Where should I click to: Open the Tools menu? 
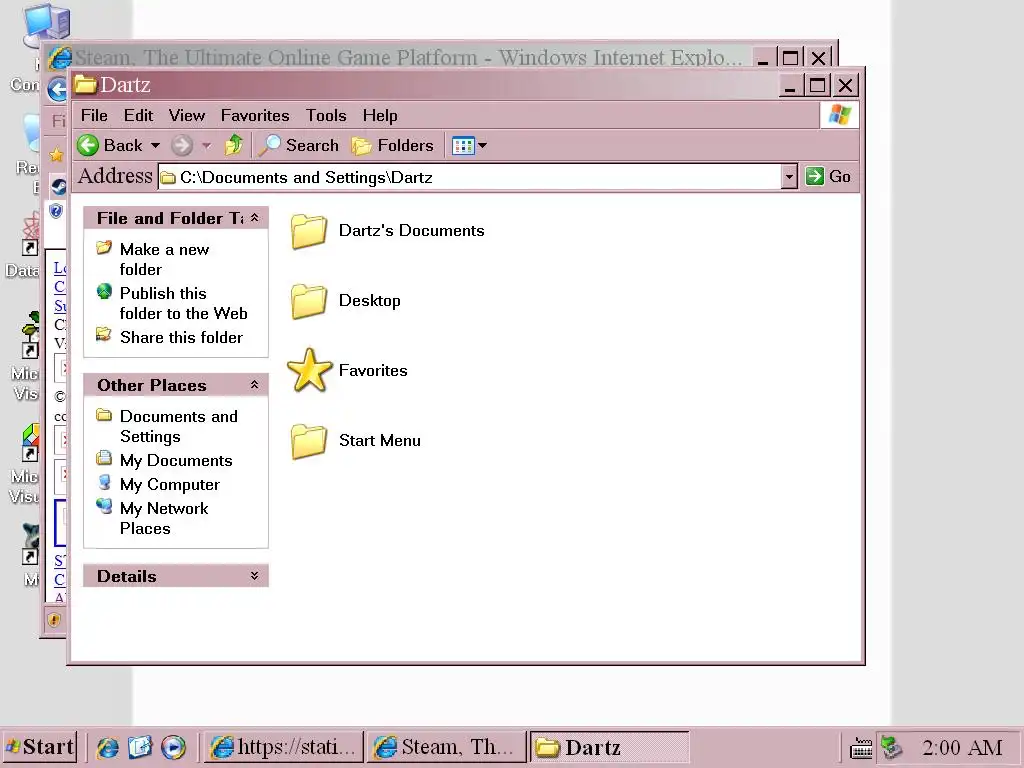click(x=326, y=116)
